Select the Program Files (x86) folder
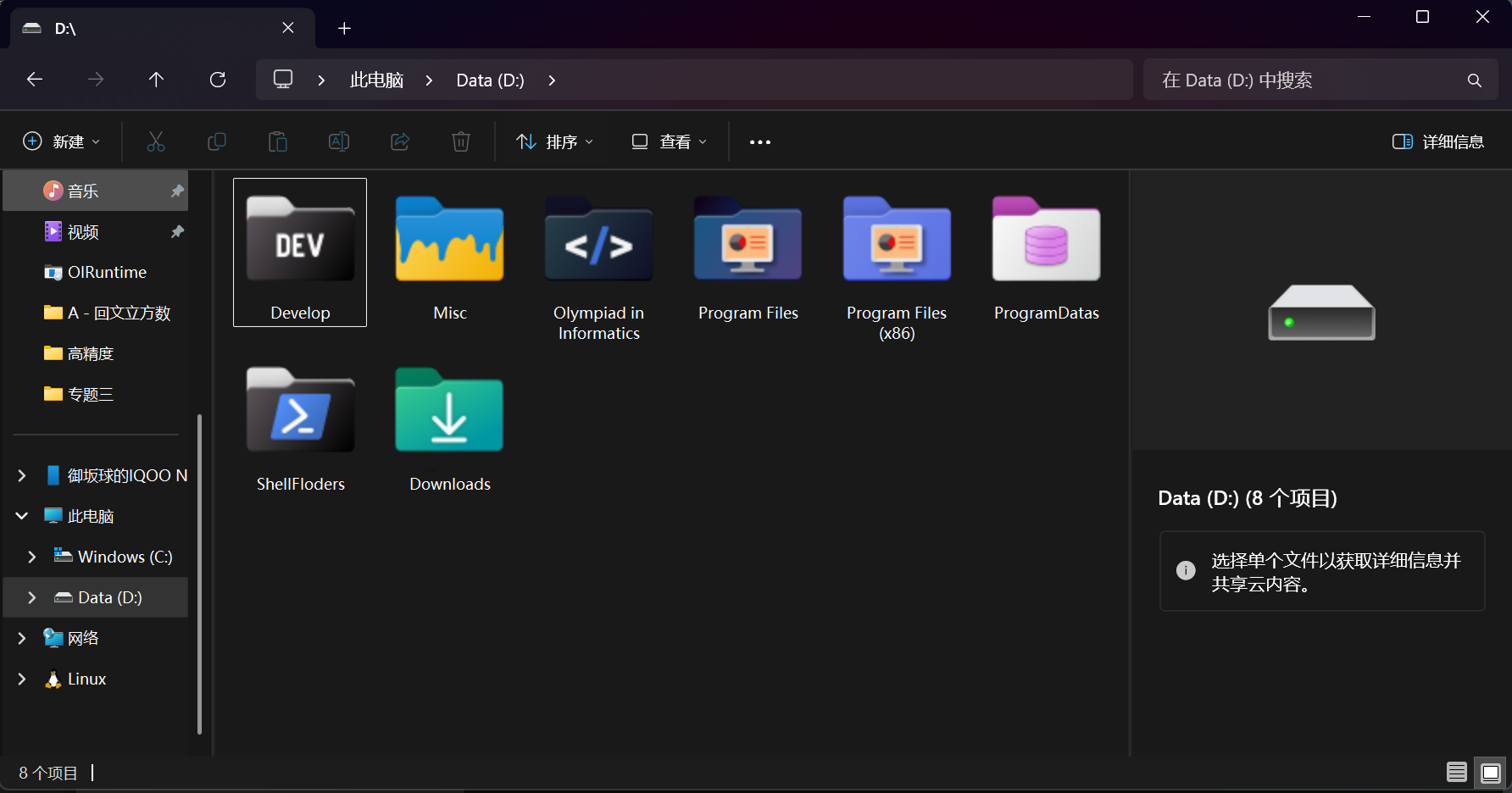 pyautogui.click(x=897, y=263)
